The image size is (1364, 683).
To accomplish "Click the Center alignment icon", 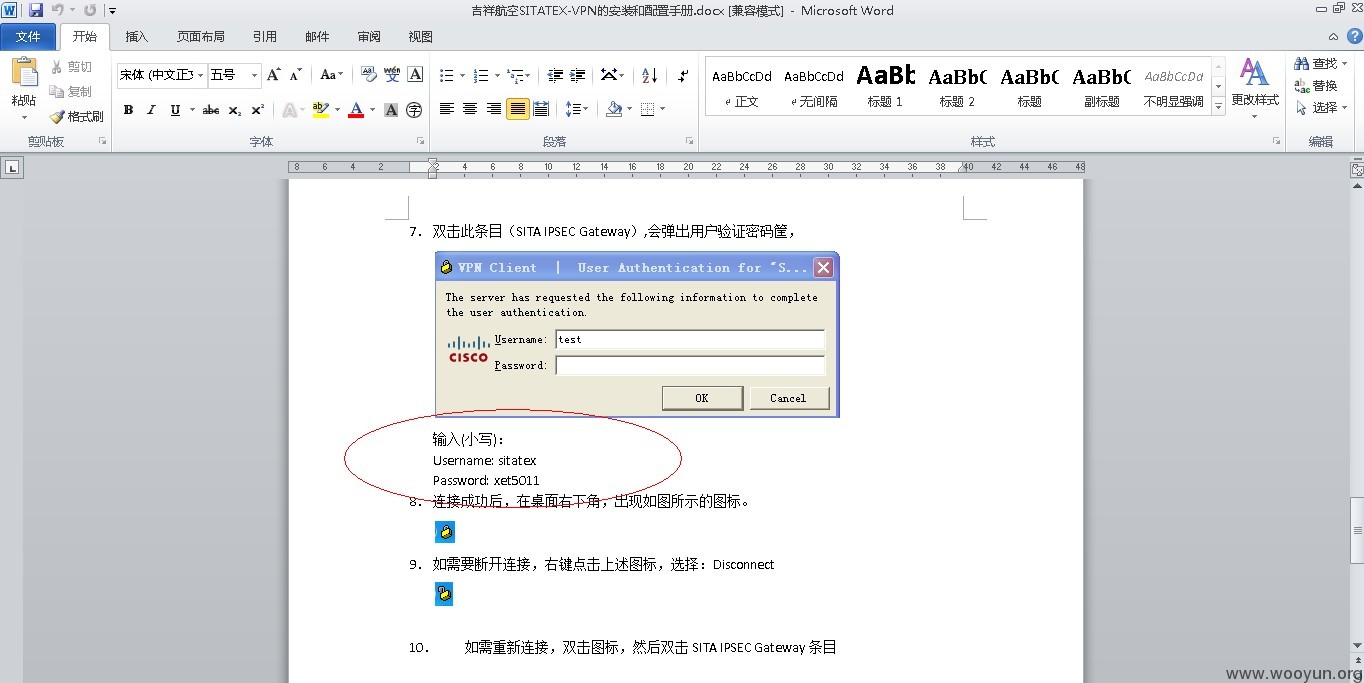I will click(x=470, y=109).
